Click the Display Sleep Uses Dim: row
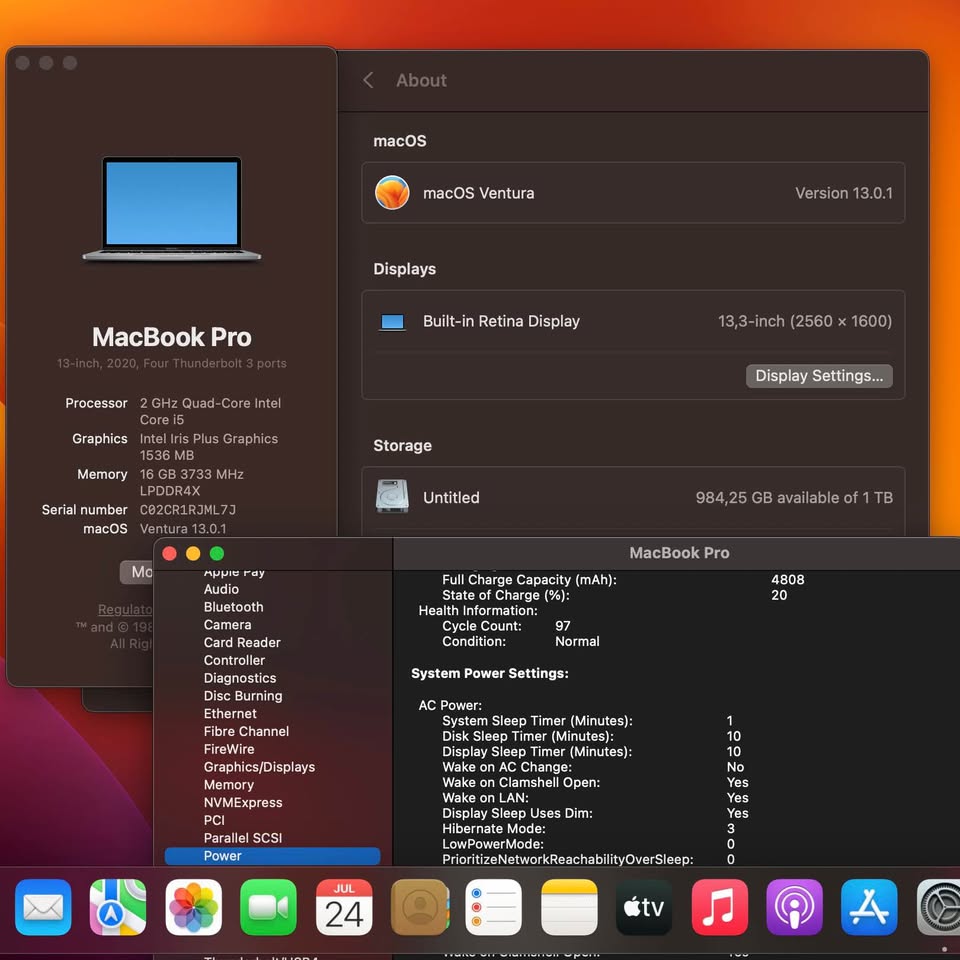The height and width of the screenshot is (960, 960). point(595,812)
